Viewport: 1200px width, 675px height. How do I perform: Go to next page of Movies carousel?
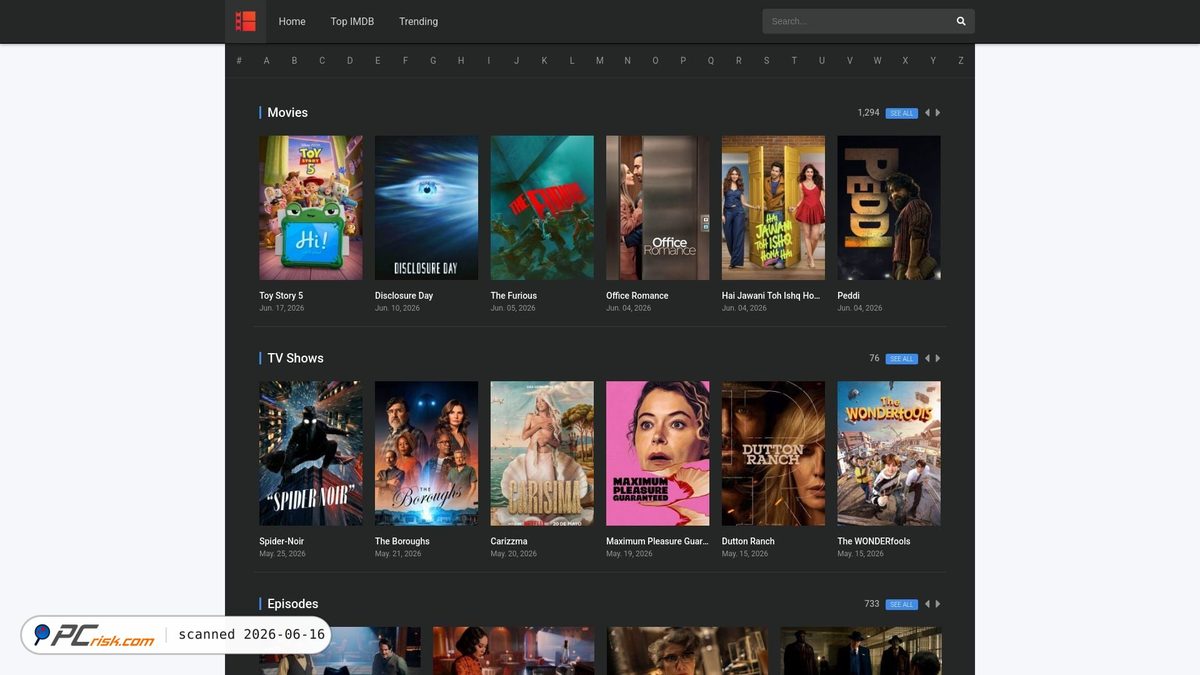coord(938,113)
